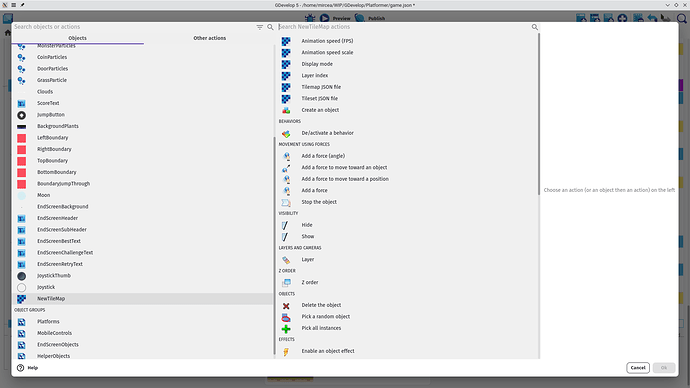Pick the LeftBoundary object
Viewport: 690px width, 388px height.
pyautogui.click(x=143, y=138)
